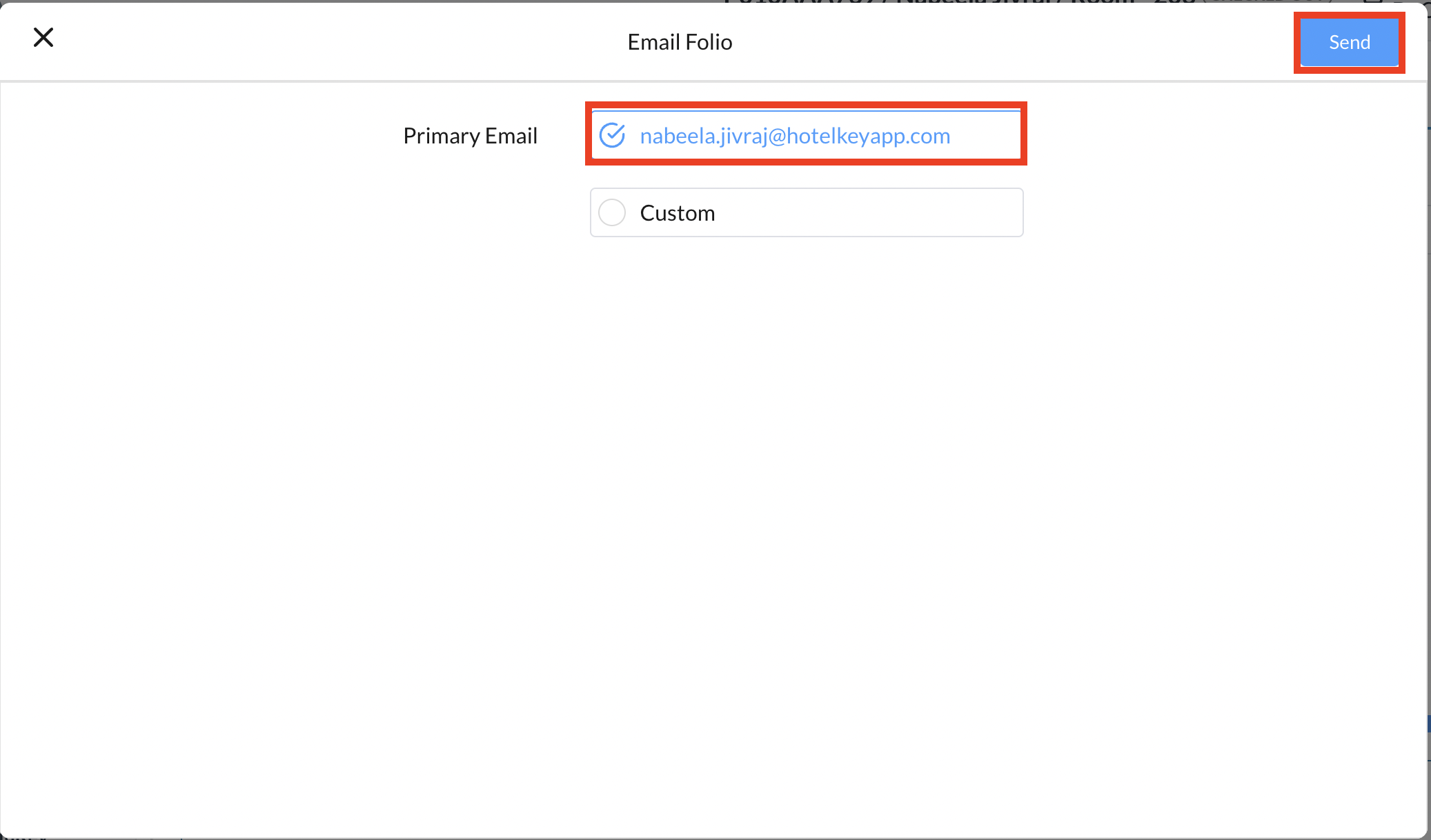Screen dimensions: 1431x840
Task: Select the primary email checkmark circle
Action: (x=612, y=136)
